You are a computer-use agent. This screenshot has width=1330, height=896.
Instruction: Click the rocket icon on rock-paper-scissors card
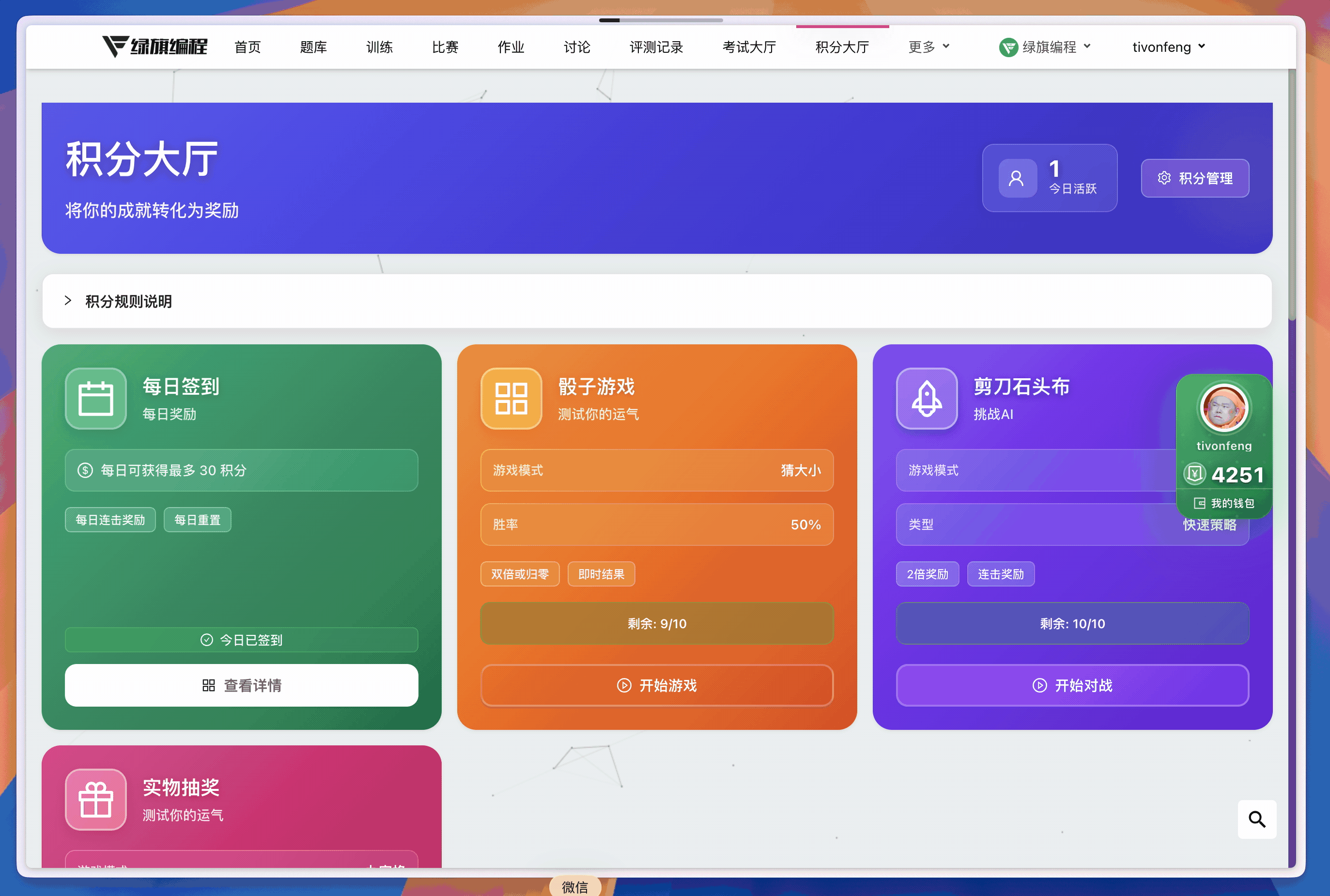pyautogui.click(x=926, y=398)
